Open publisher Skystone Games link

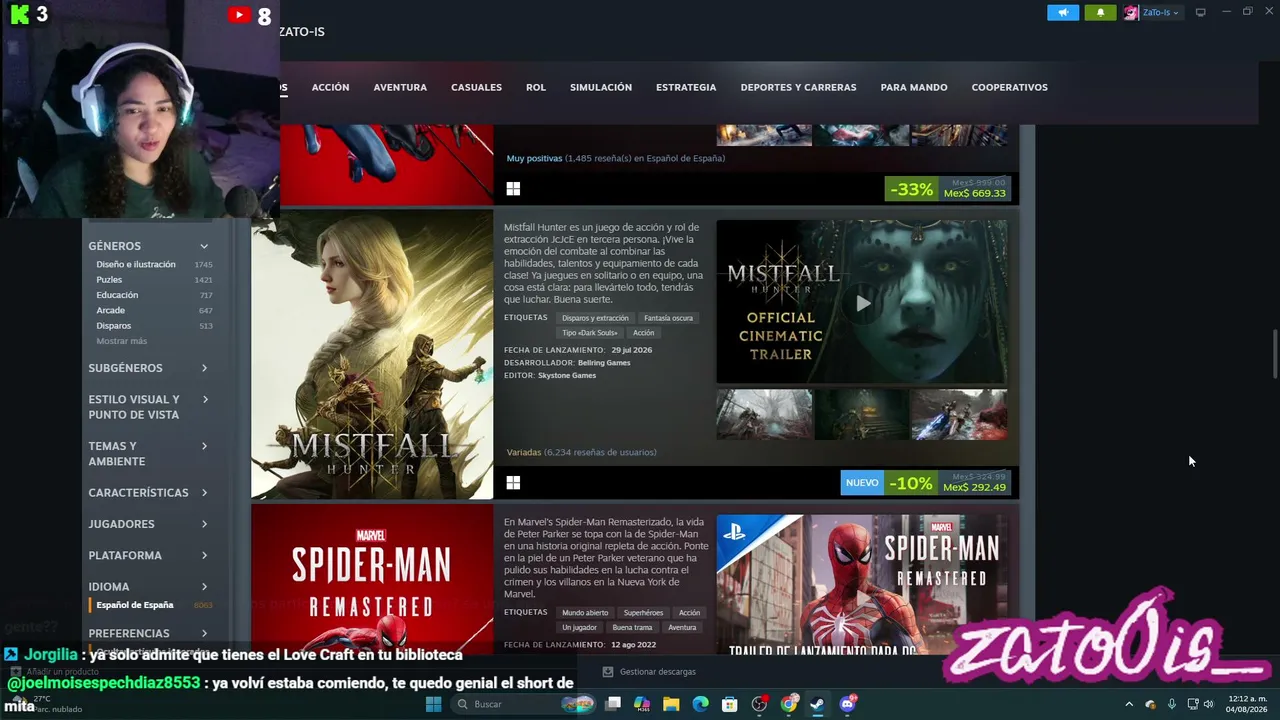click(x=567, y=376)
